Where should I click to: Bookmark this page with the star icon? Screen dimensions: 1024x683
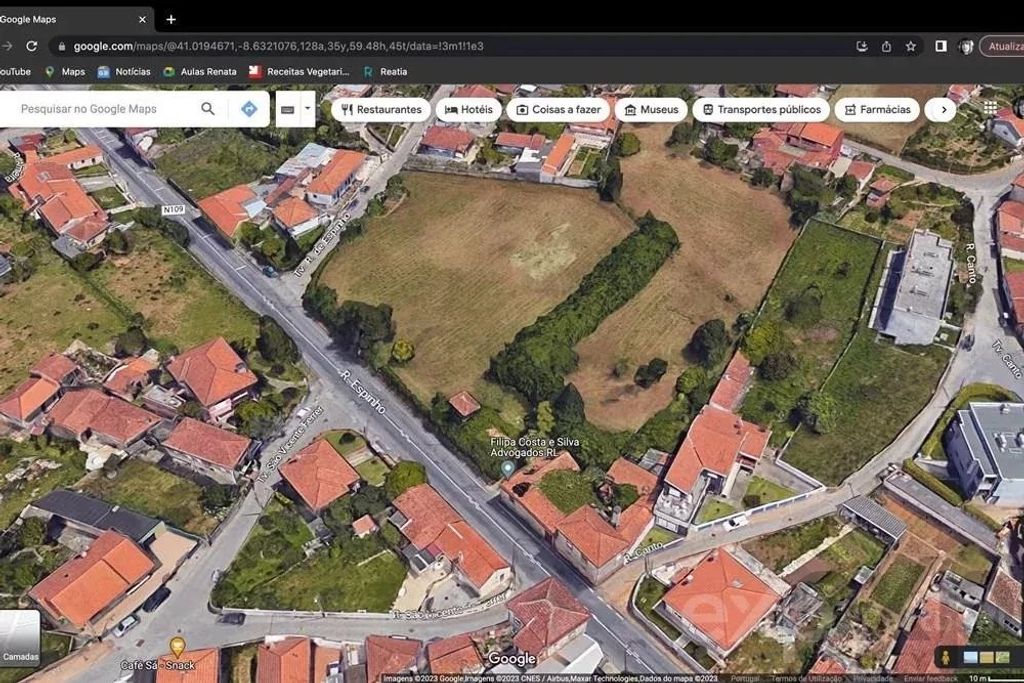pos(910,46)
